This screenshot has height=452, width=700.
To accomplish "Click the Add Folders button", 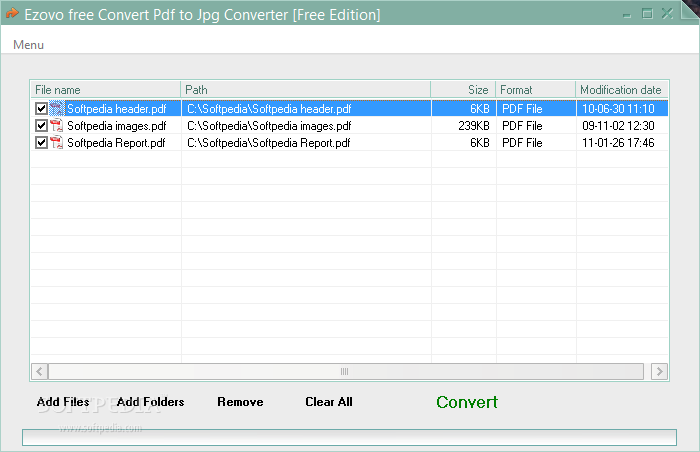I will [150, 402].
